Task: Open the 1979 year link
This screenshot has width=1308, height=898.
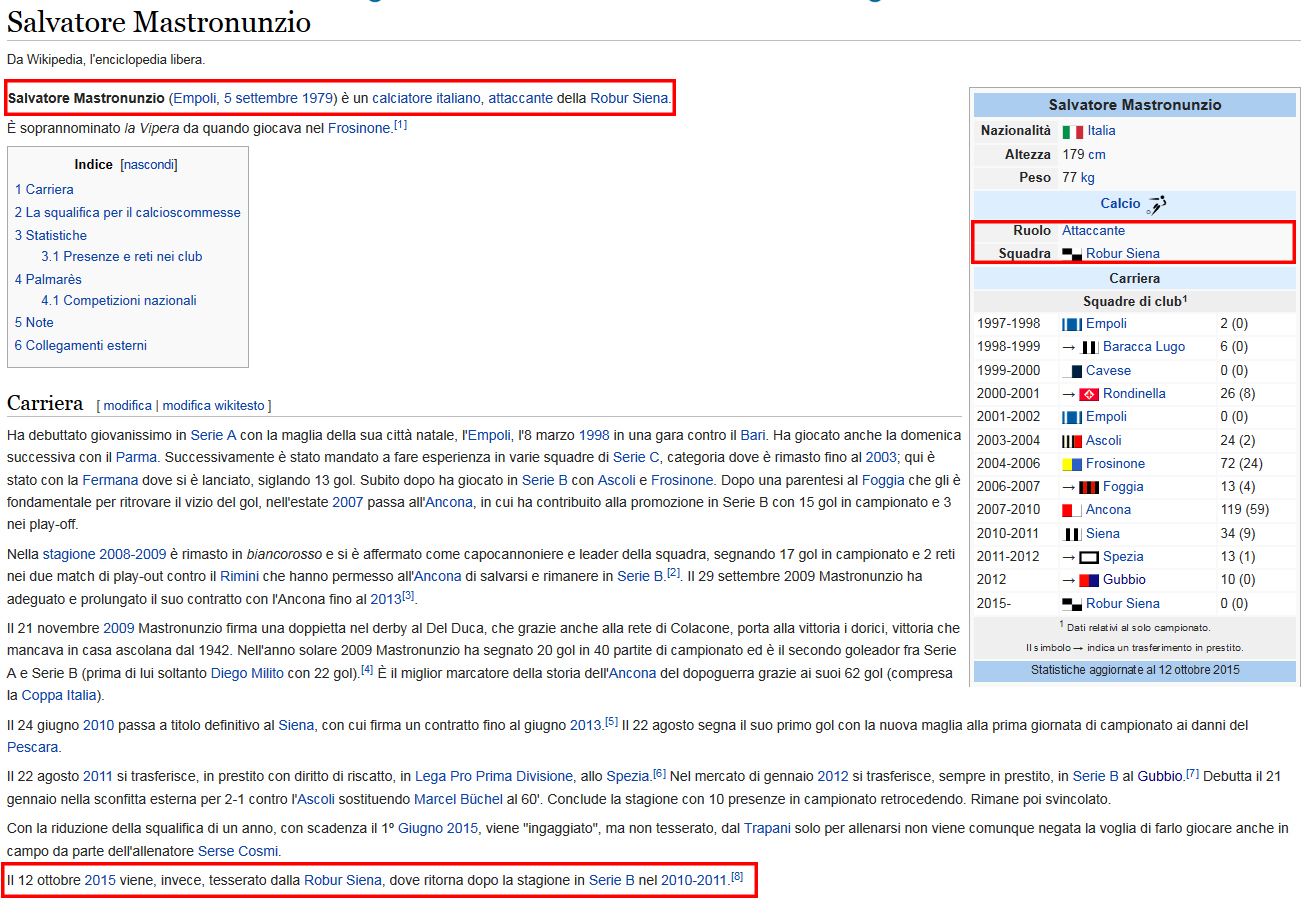Action: tap(318, 98)
